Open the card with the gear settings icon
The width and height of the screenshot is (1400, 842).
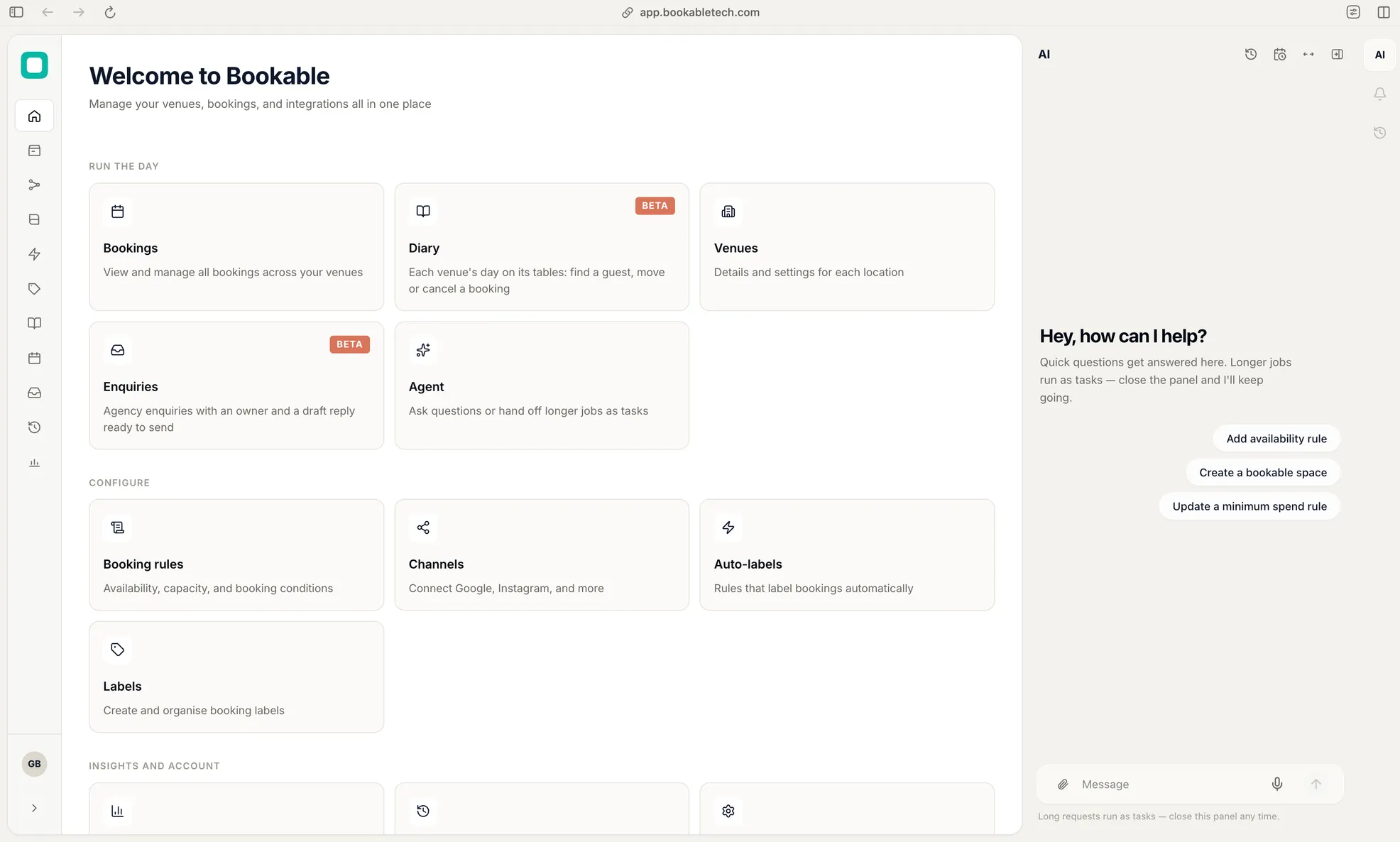[x=847, y=809]
